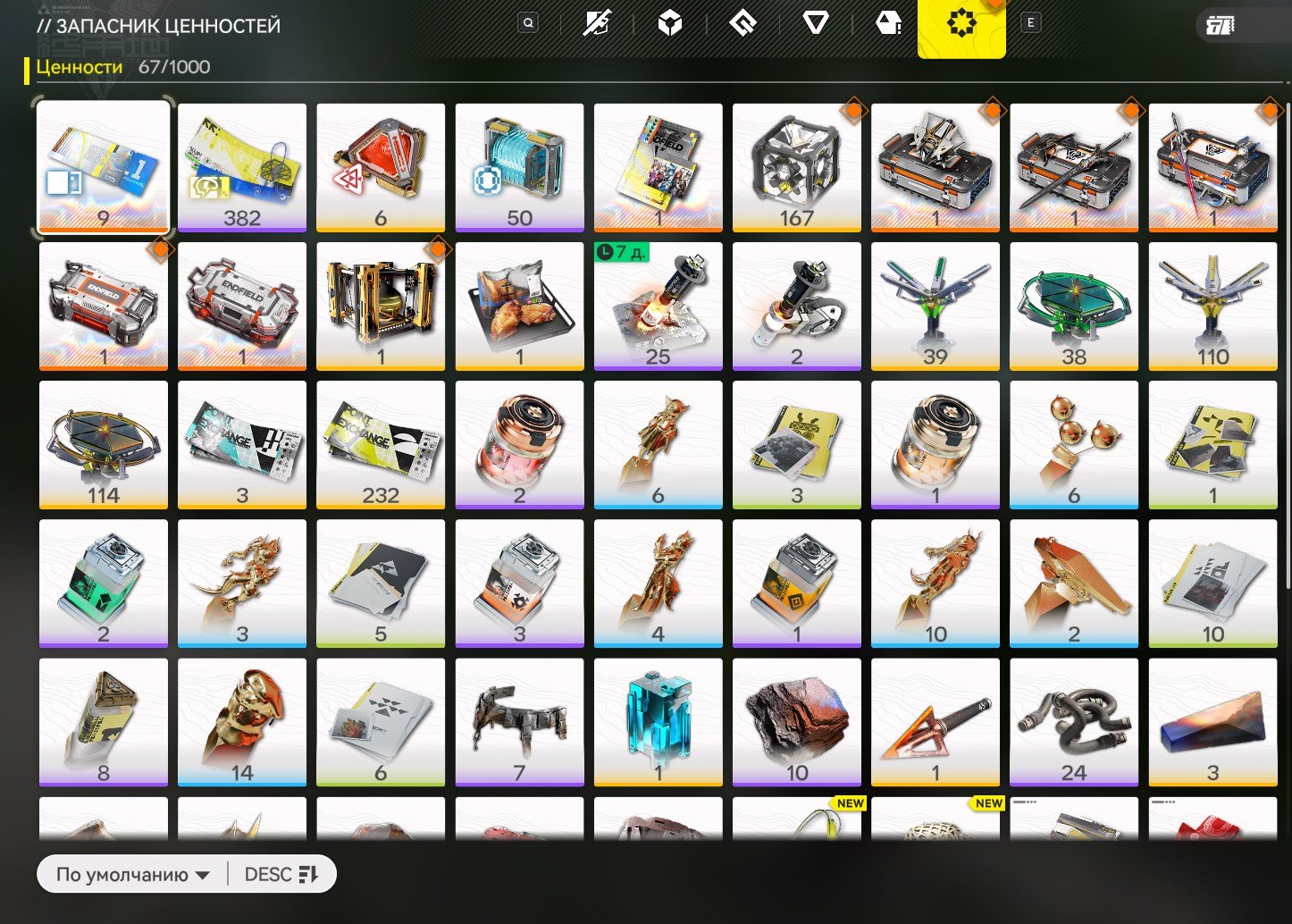The image size is (1292, 924).
Task: Pick the blue crystal cube item
Action: click(659, 722)
